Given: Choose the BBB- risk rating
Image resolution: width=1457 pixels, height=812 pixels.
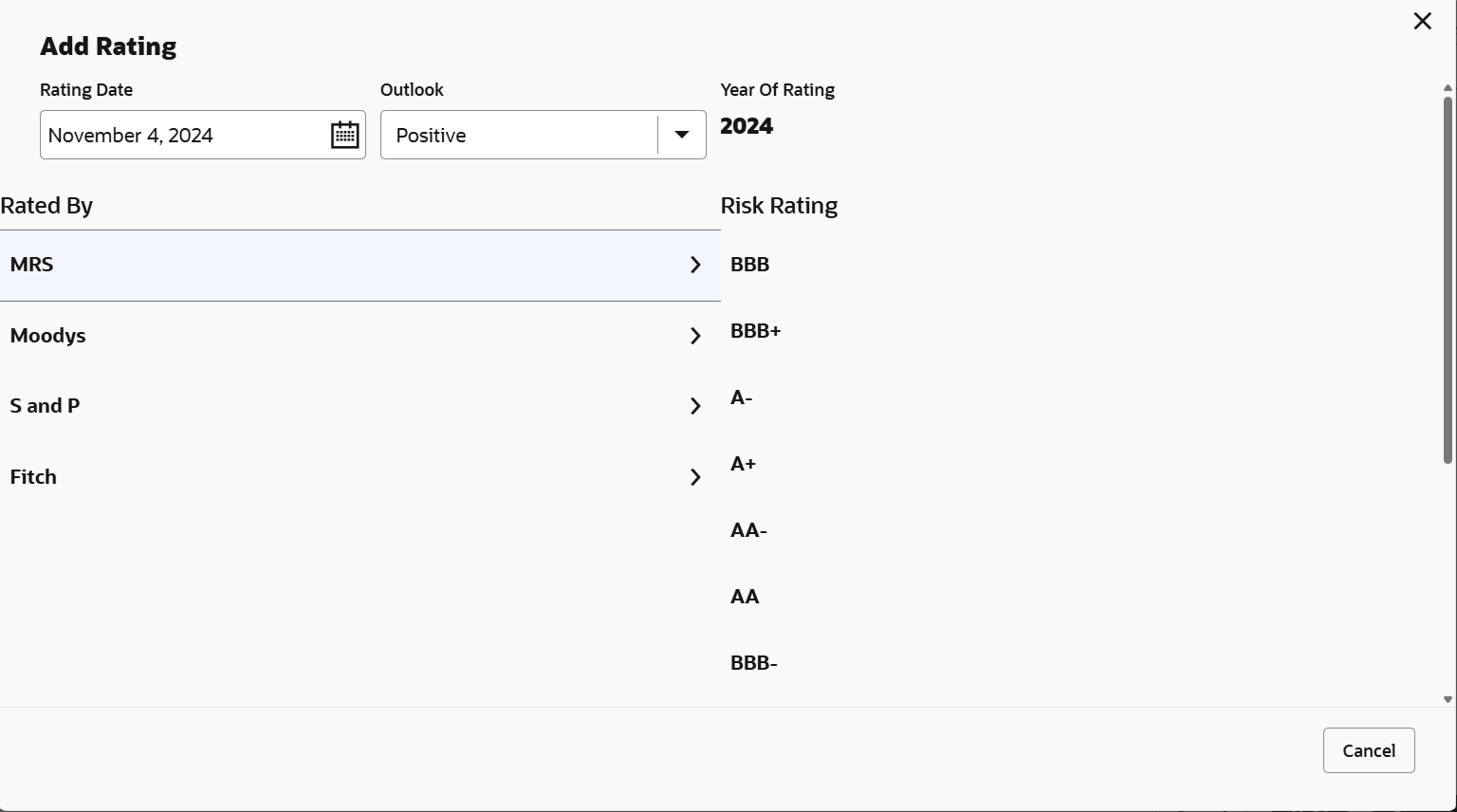Looking at the screenshot, I should click(753, 662).
